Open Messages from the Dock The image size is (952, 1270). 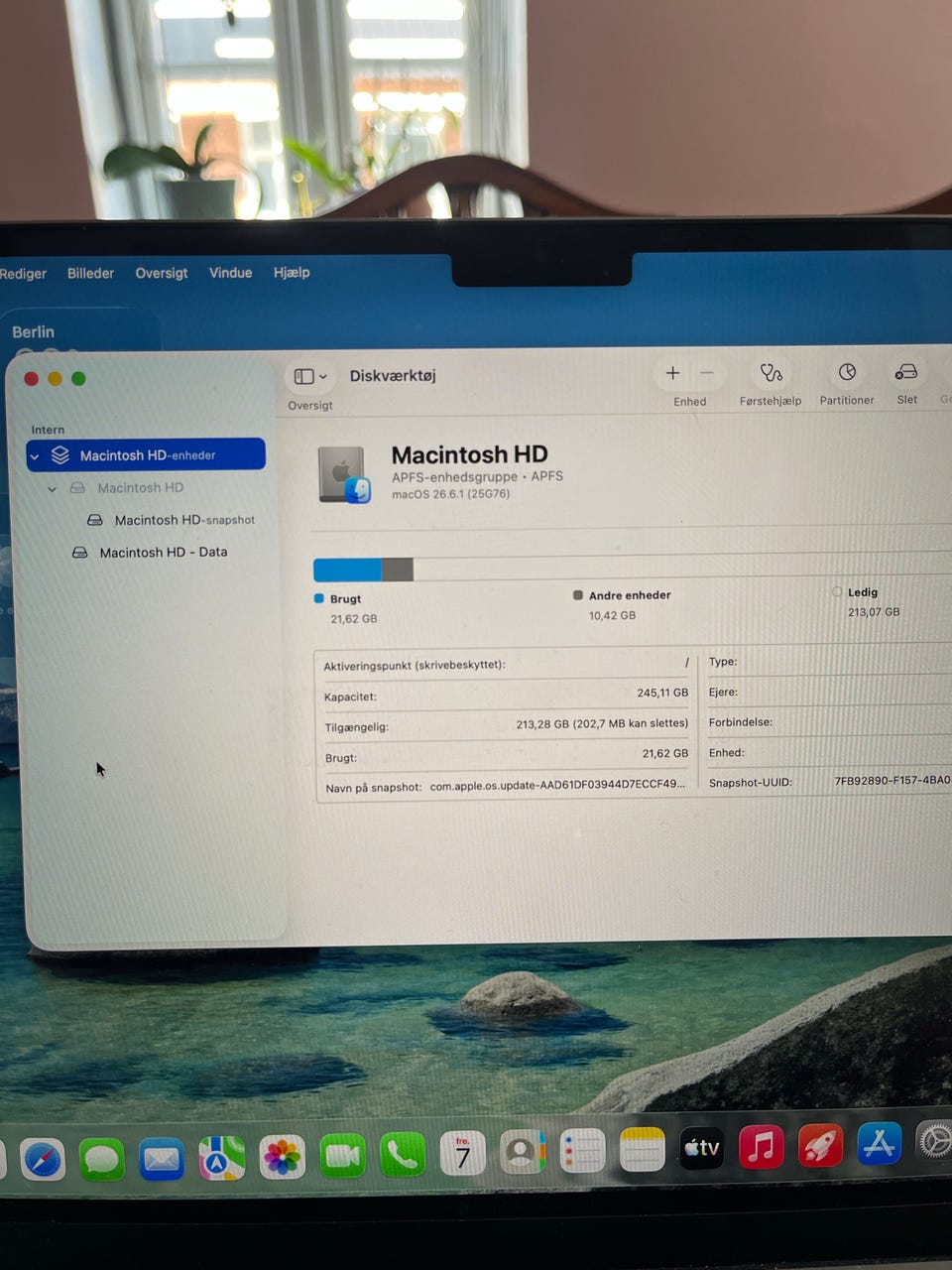(x=101, y=1159)
